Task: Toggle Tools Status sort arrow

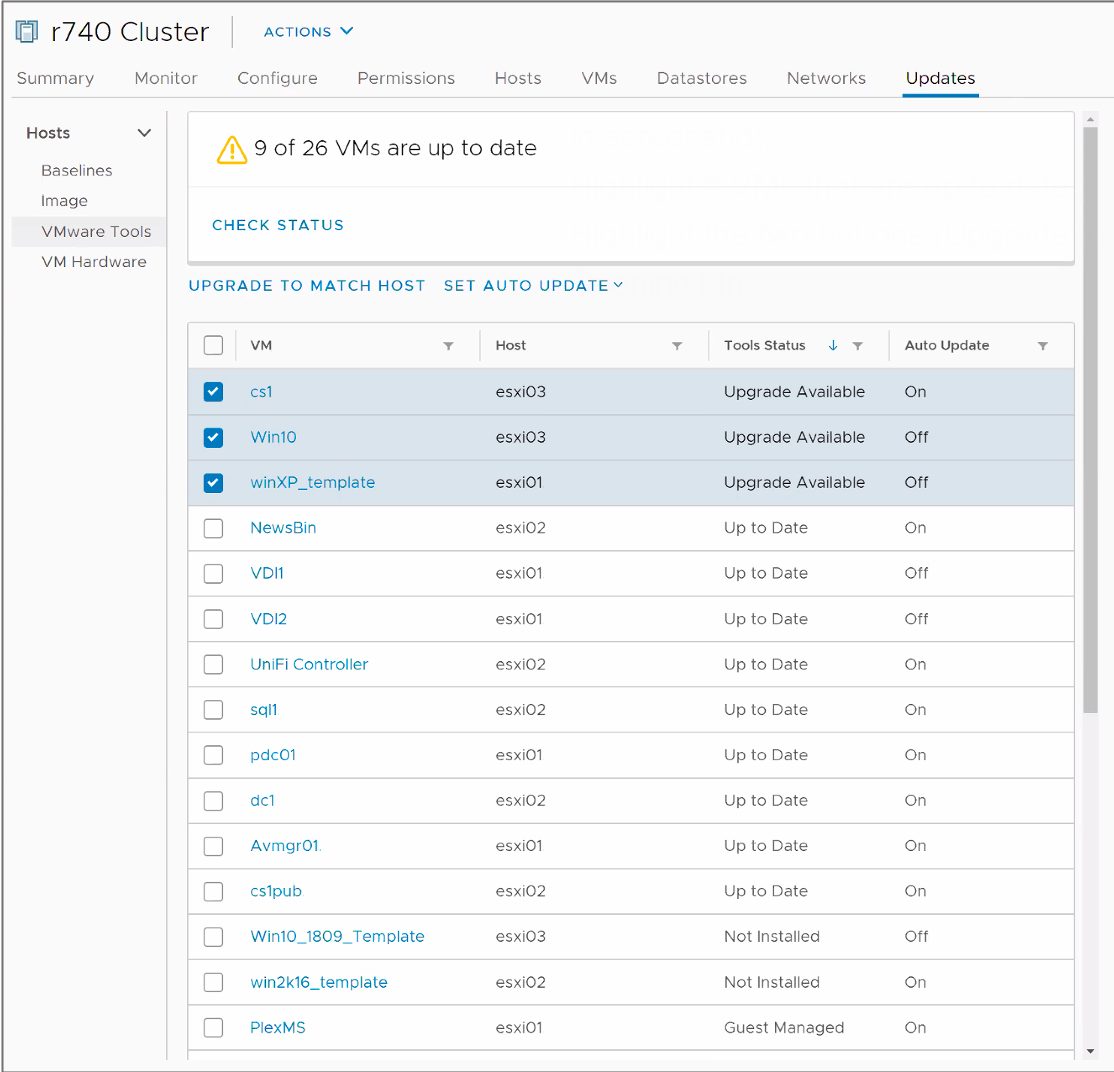Action: [833, 345]
